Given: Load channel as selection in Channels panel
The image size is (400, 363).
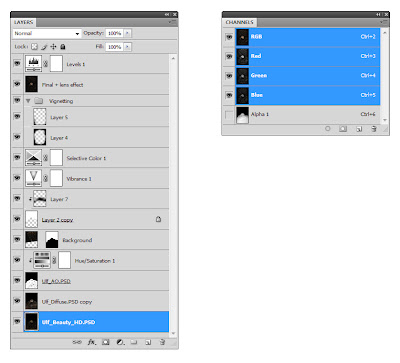Looking at the screenshot, I should click(x=328, y=129).
